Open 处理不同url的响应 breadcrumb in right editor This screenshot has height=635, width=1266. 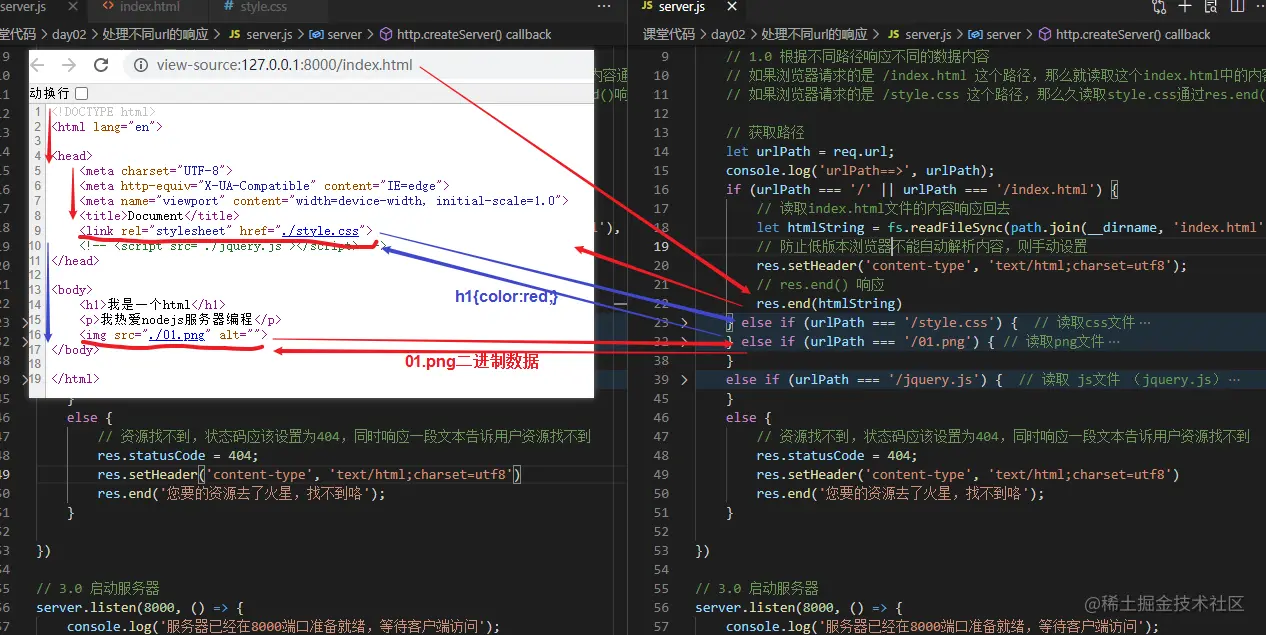click(814, 34)
